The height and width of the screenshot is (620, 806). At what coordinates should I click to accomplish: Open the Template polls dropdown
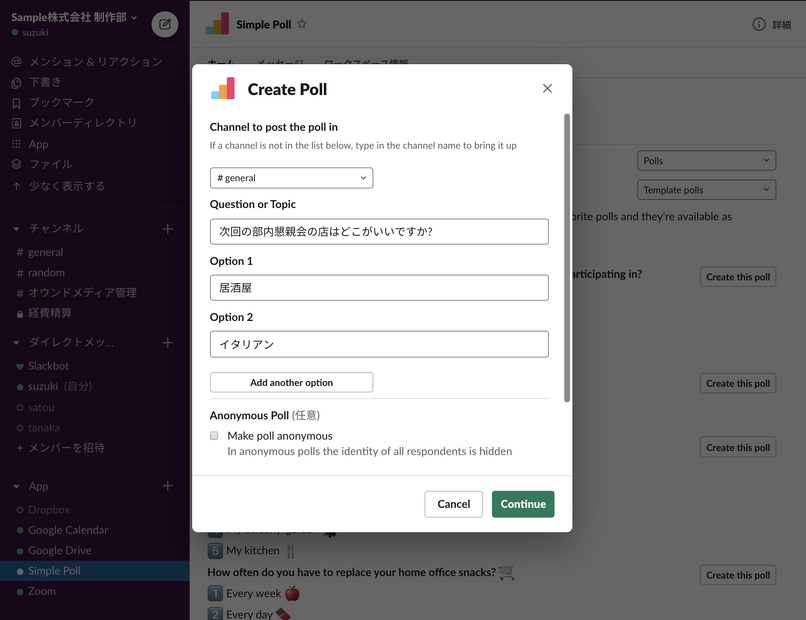point(706,190)
